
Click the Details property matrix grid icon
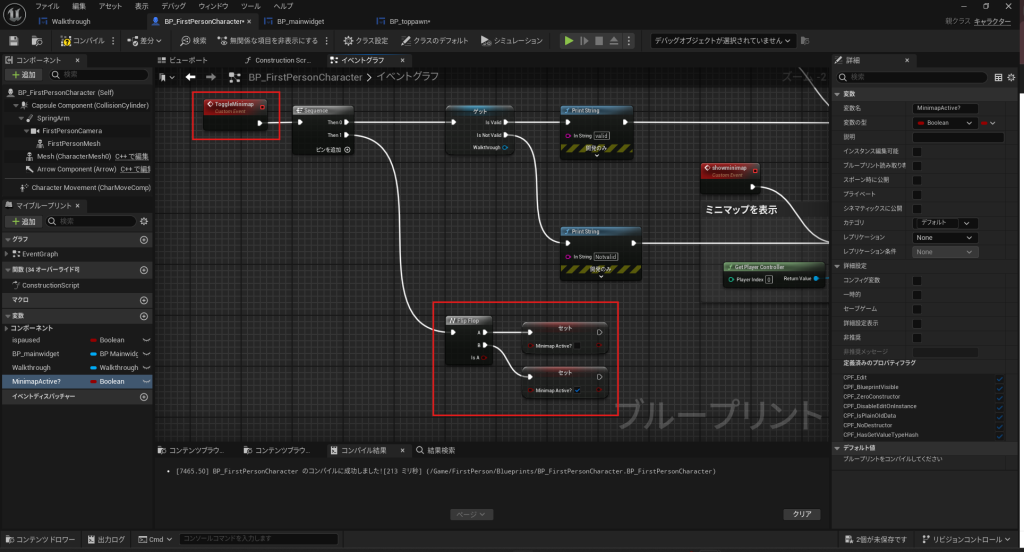[x=997, y=77]
